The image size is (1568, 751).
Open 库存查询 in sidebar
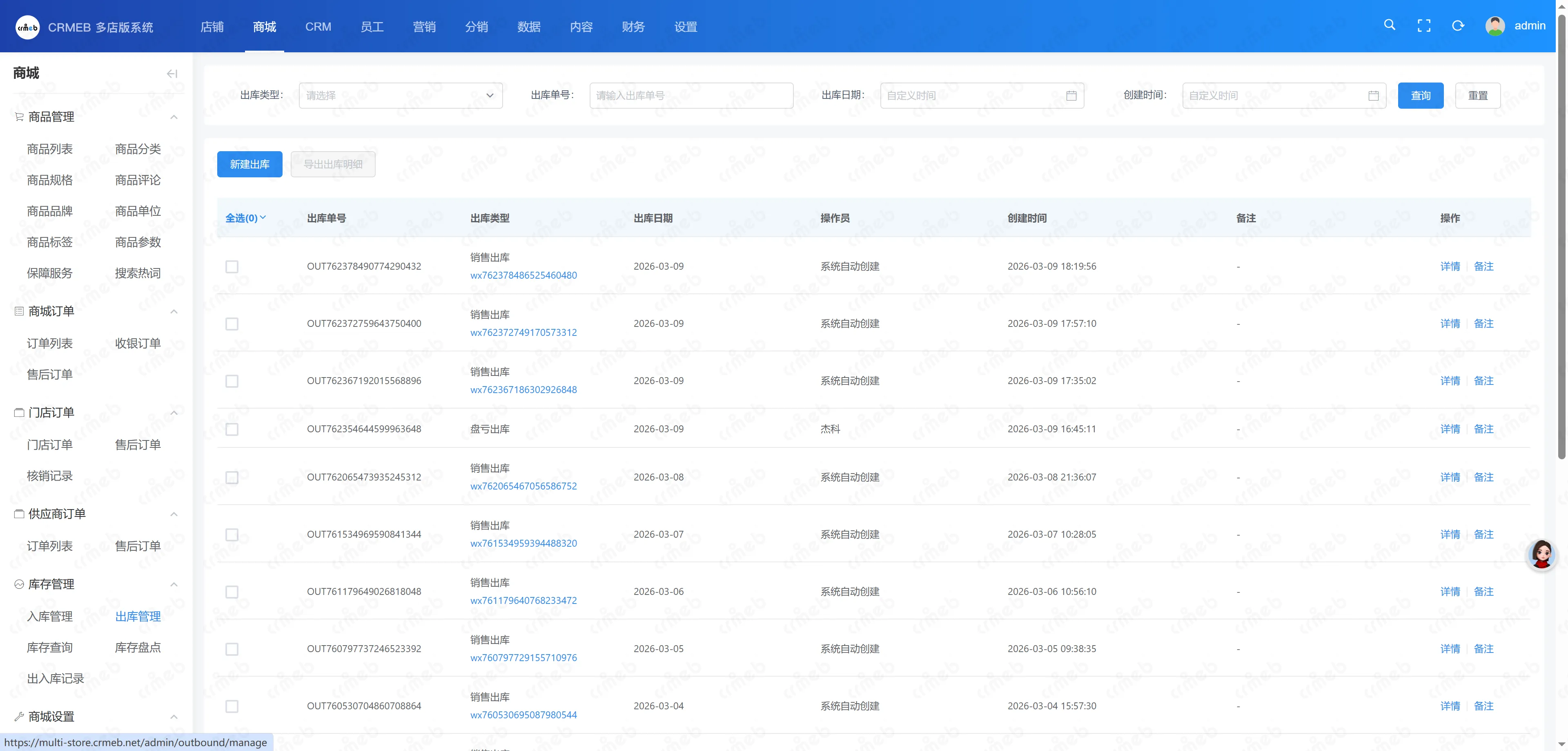(x=50, y=648)
